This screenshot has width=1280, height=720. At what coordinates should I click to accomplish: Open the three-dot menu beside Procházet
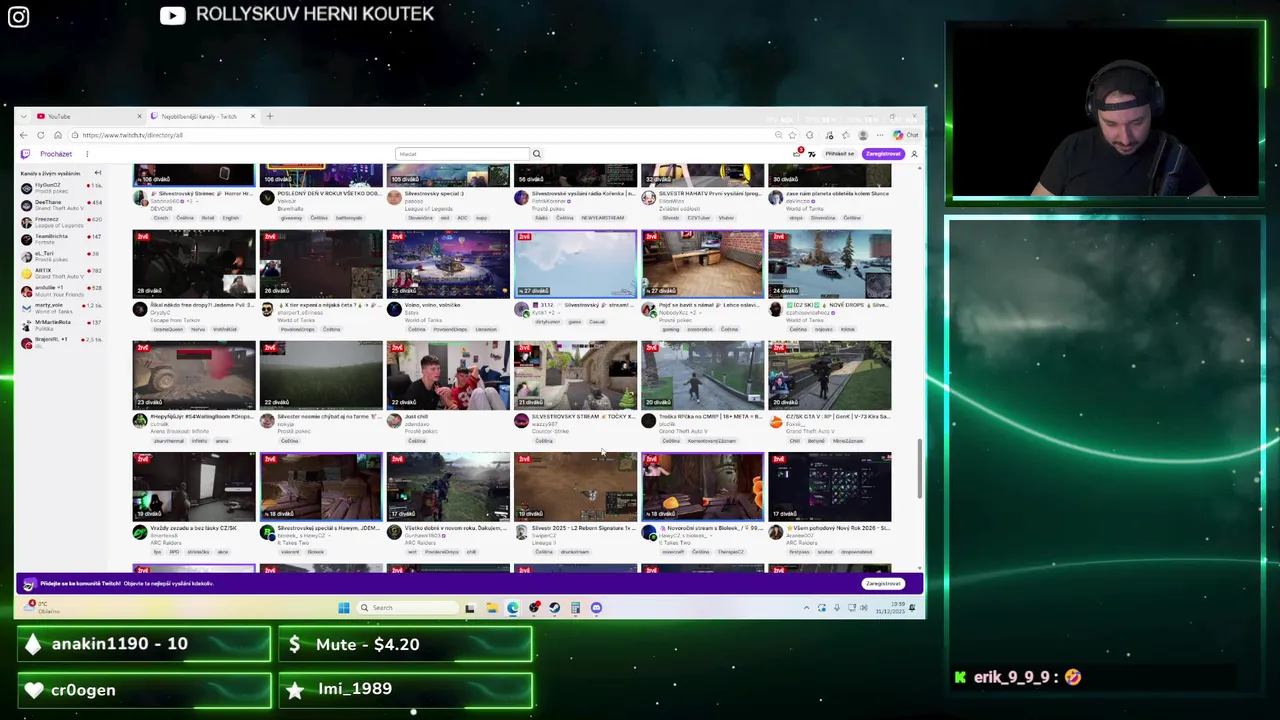(x=87, y=154)
